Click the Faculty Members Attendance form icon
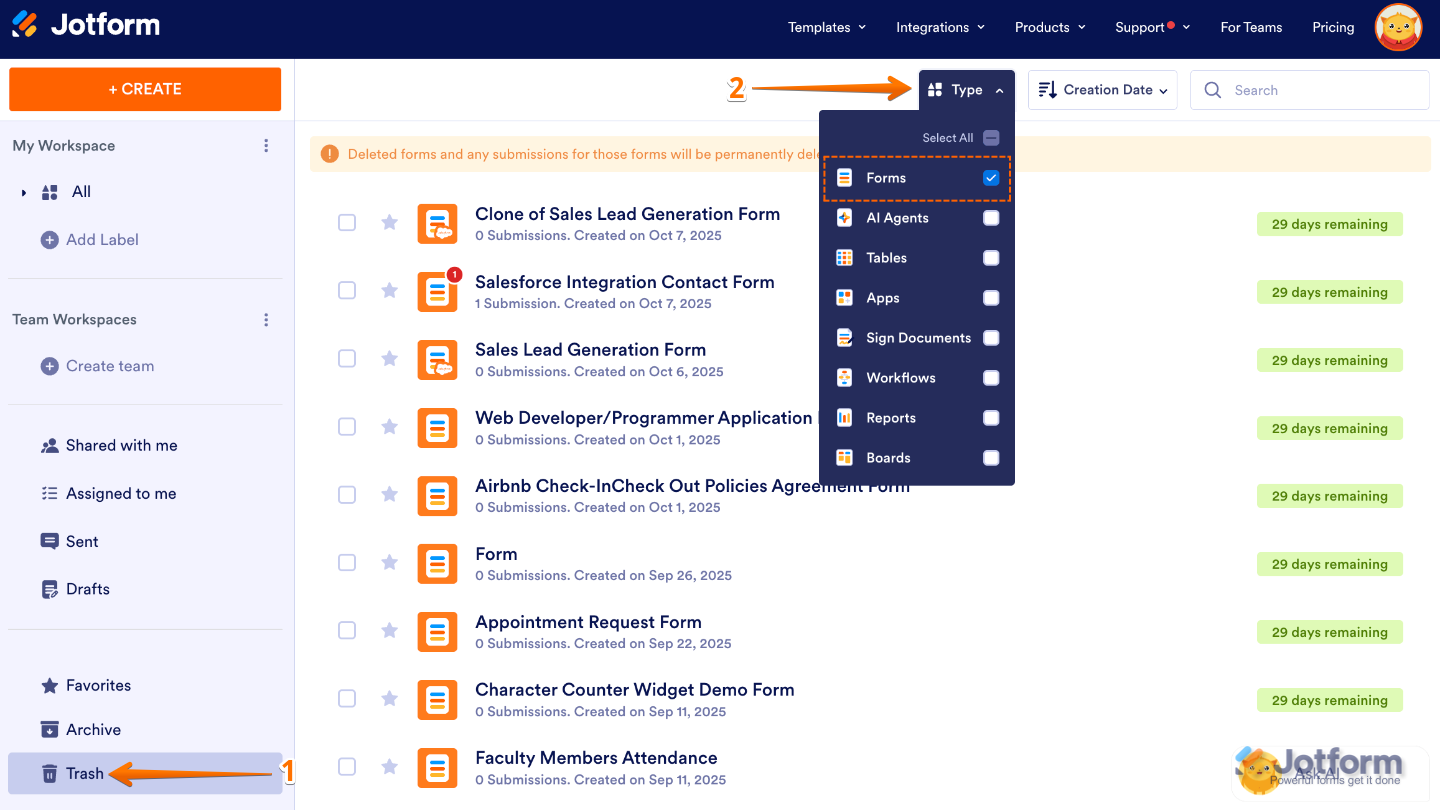Viewport: 1440px width, 810px height. (437, 767)
